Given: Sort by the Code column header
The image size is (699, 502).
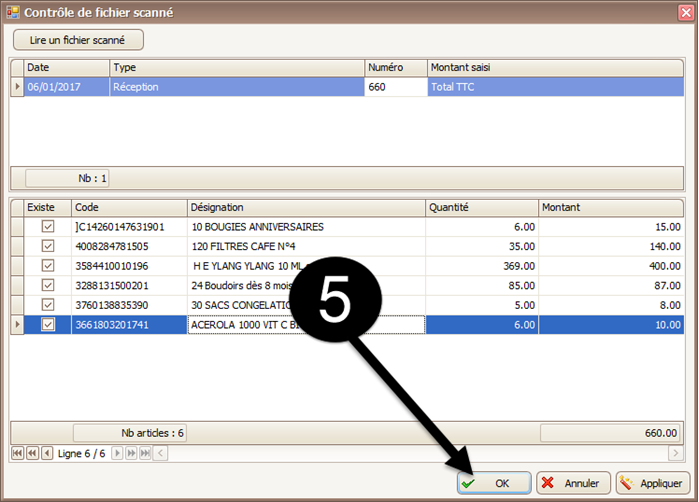Looking at the screenshot, I should tap(129, 207).
